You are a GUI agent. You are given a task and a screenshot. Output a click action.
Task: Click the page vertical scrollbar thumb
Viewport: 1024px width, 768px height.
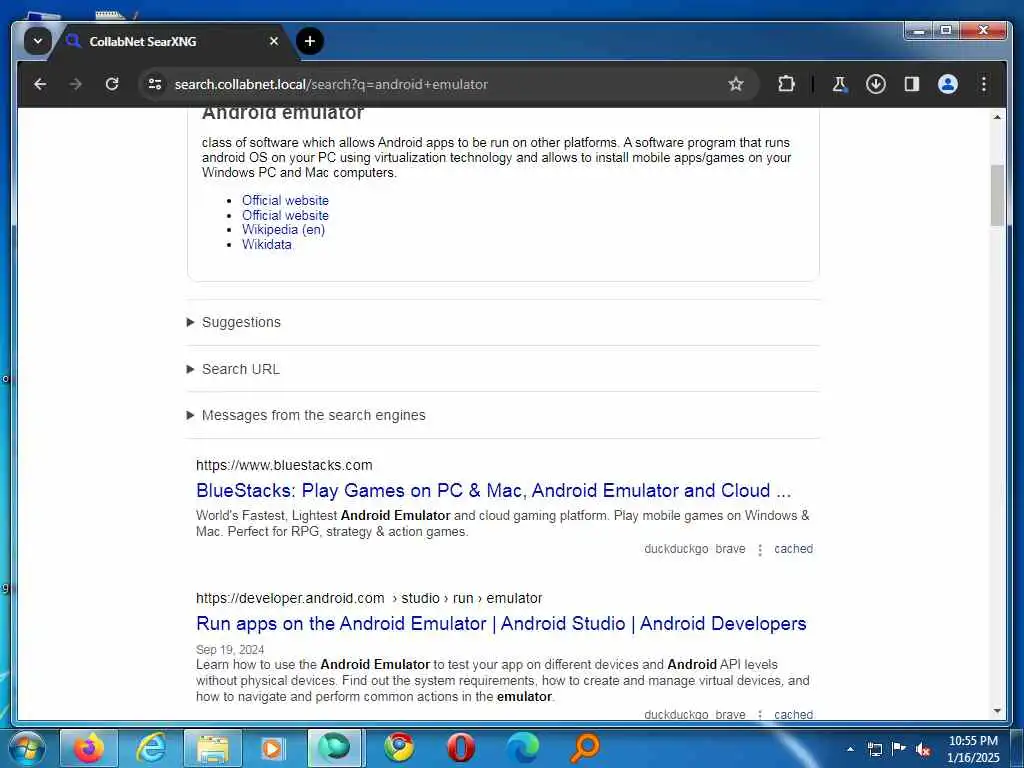[x=997, y=195]
